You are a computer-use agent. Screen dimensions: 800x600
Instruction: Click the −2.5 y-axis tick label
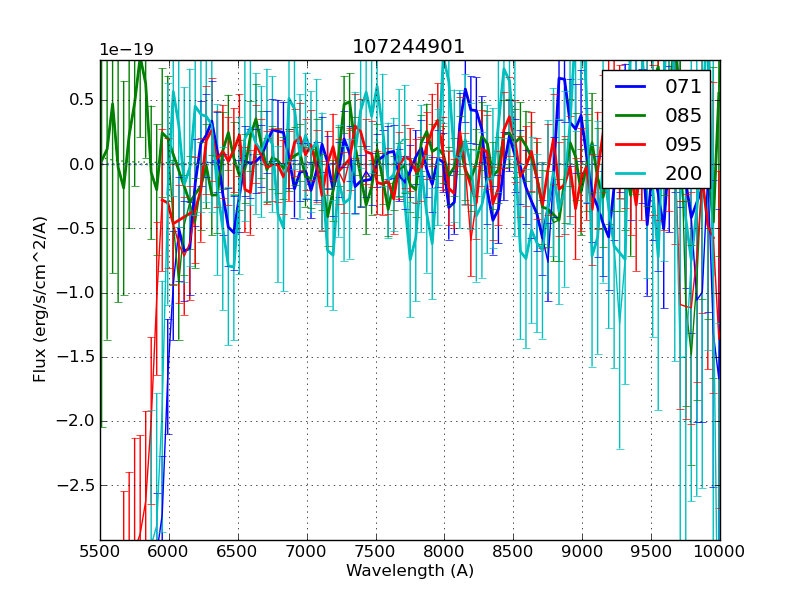click(x=75, y=485)
